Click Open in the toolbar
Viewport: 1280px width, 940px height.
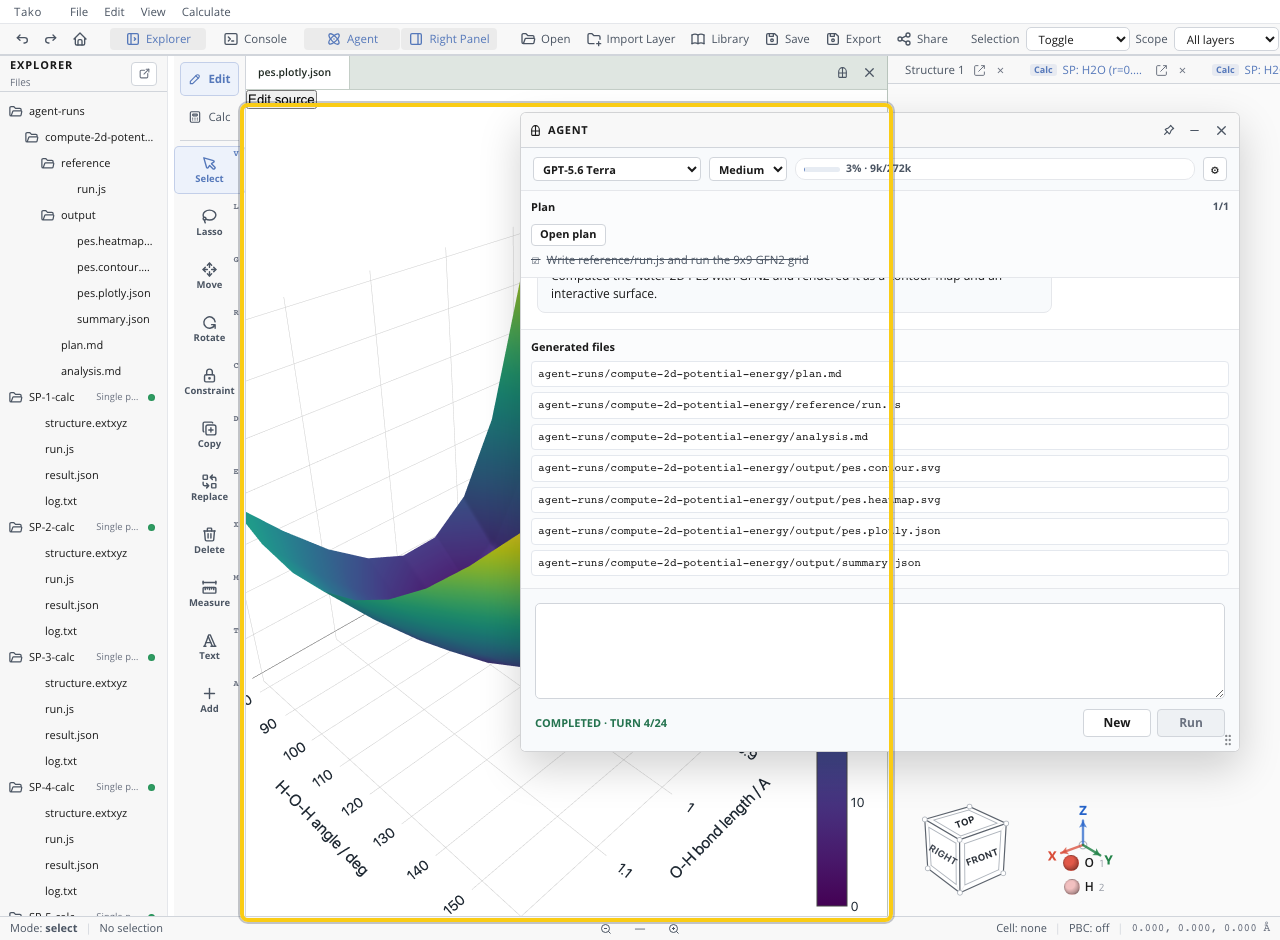546,39
